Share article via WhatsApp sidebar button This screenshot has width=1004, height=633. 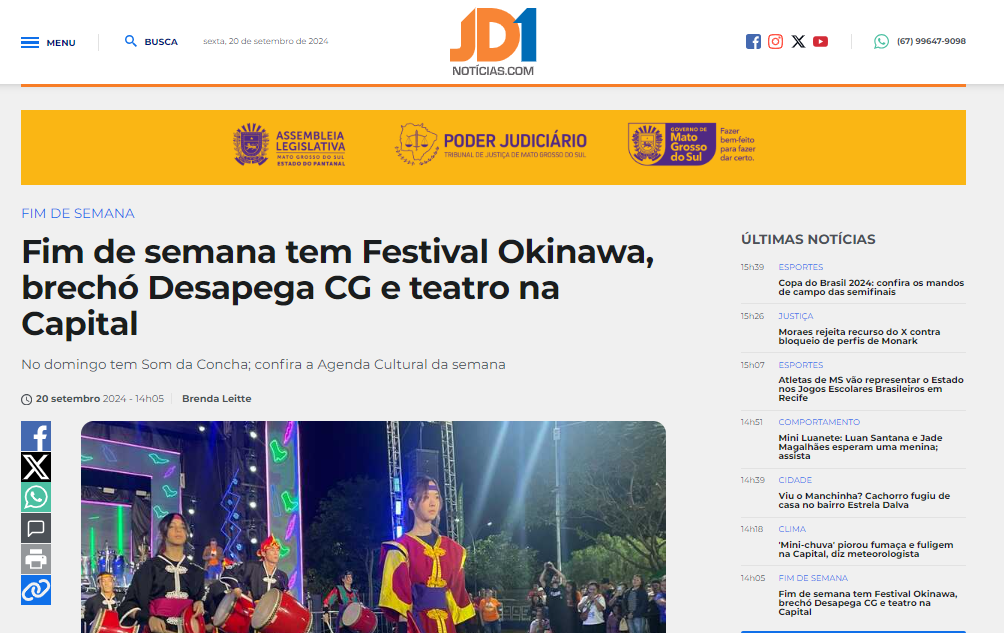coord(36,498)
